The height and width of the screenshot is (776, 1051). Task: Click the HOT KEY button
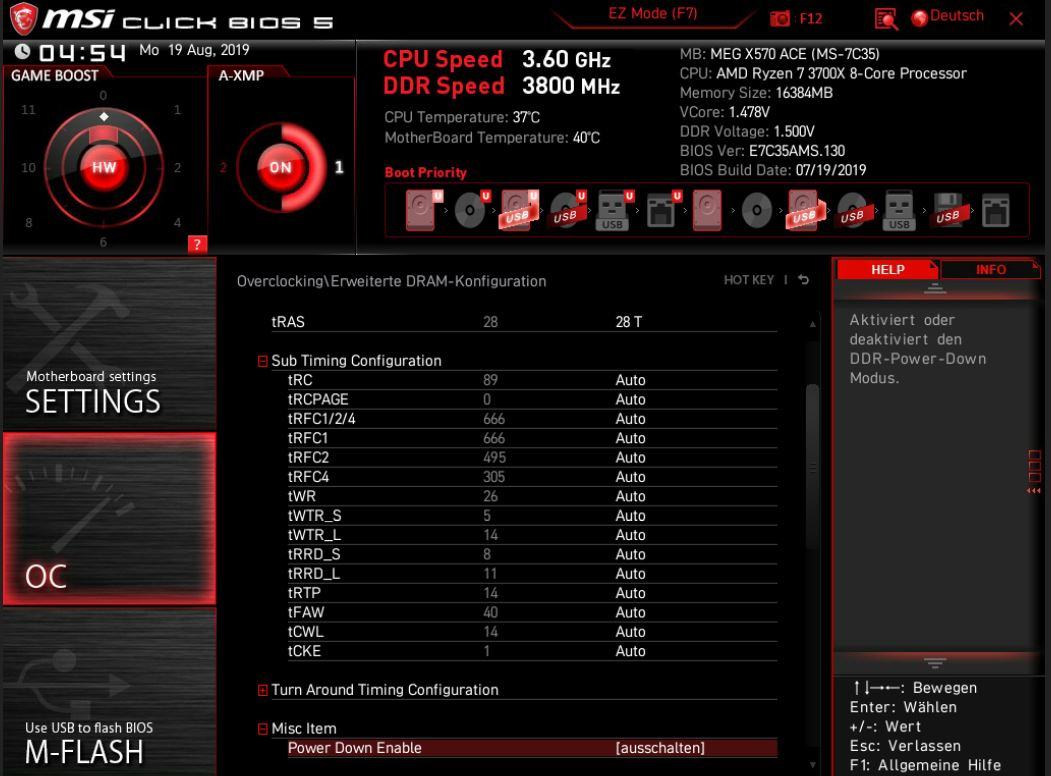click(748, 280)
